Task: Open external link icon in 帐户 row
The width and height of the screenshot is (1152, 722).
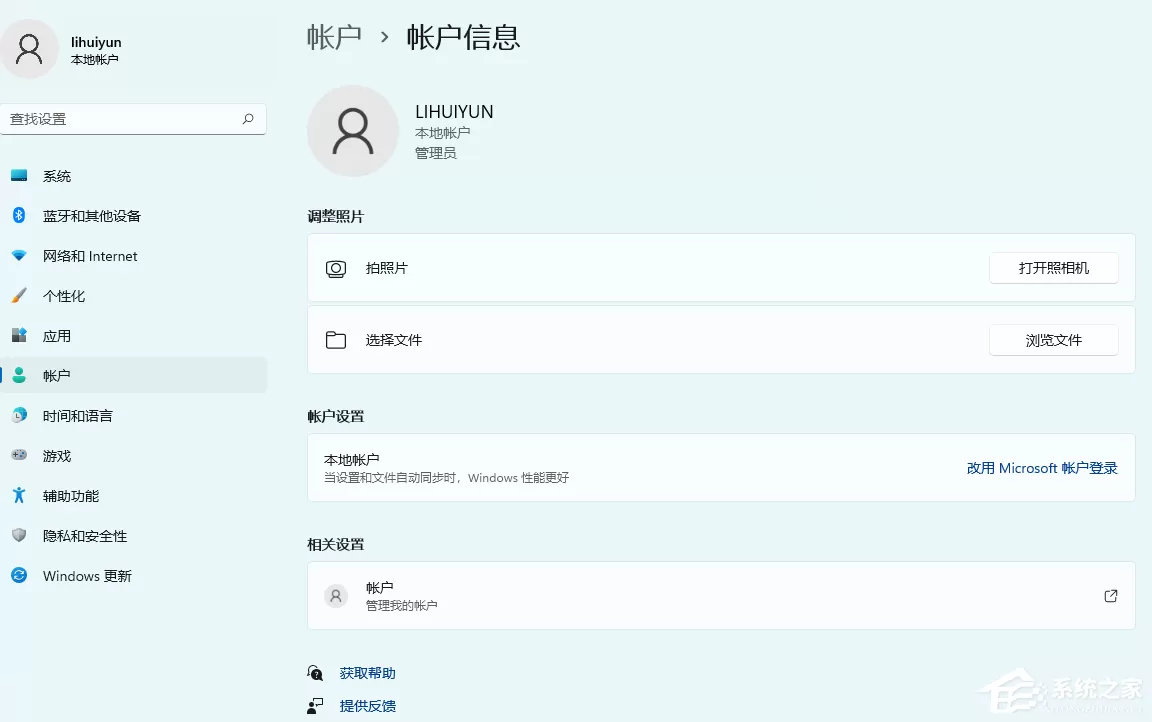Action: coord(1111,596)
